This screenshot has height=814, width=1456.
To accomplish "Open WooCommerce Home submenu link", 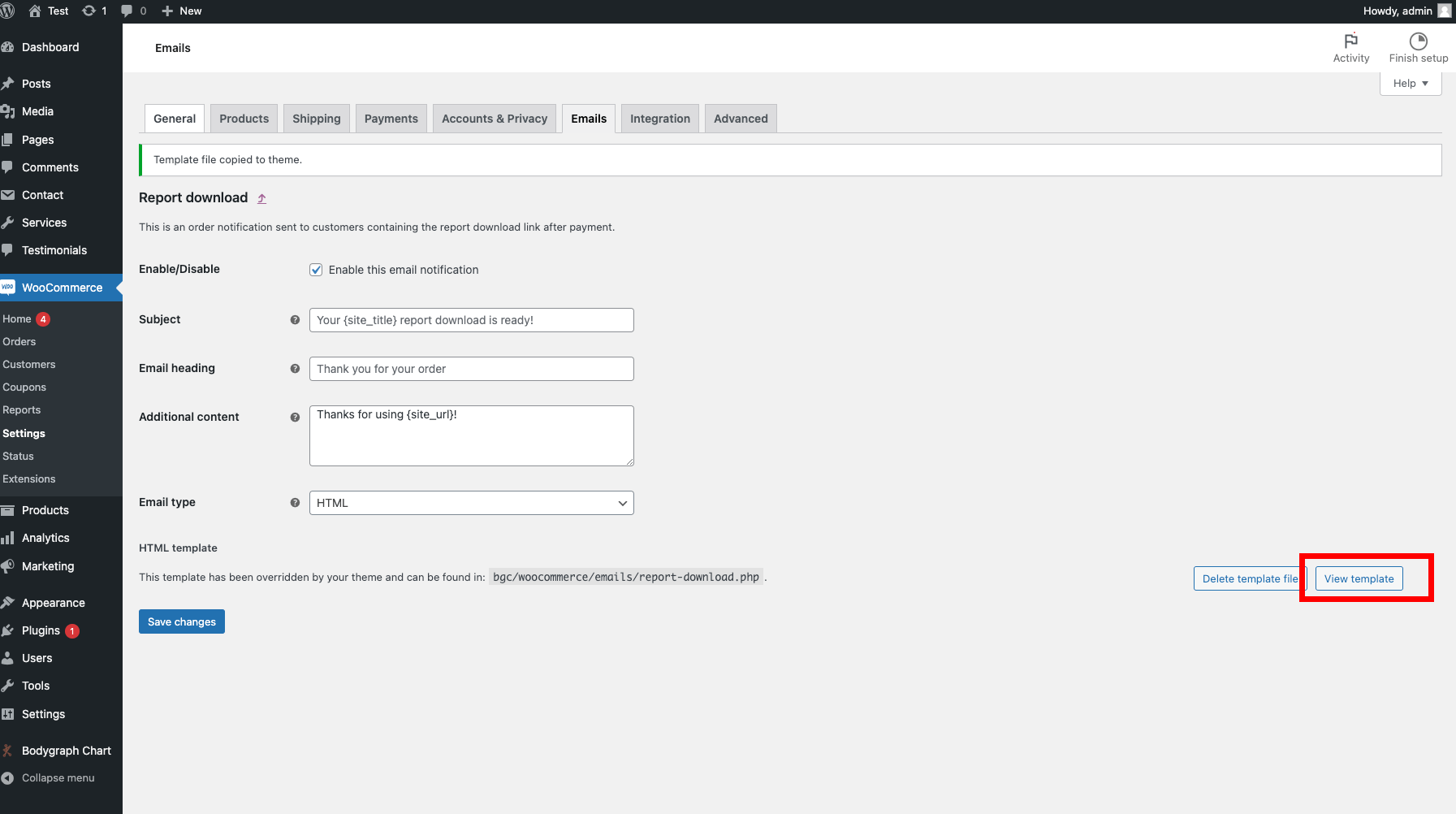I will pyautogui.click(x=17, y=319).
